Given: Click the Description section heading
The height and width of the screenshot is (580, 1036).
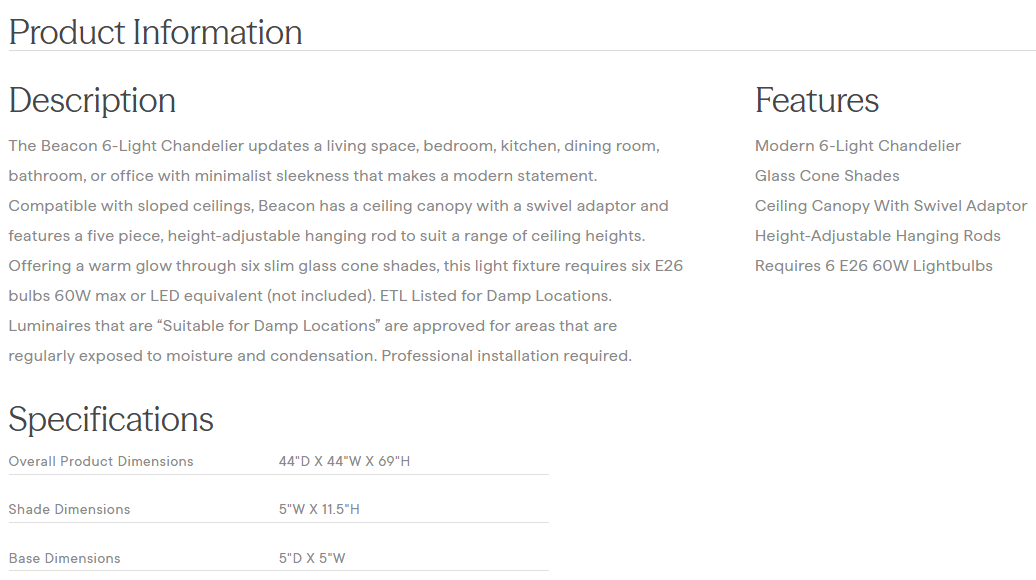Looking at the screenshot, I should 92,100.
